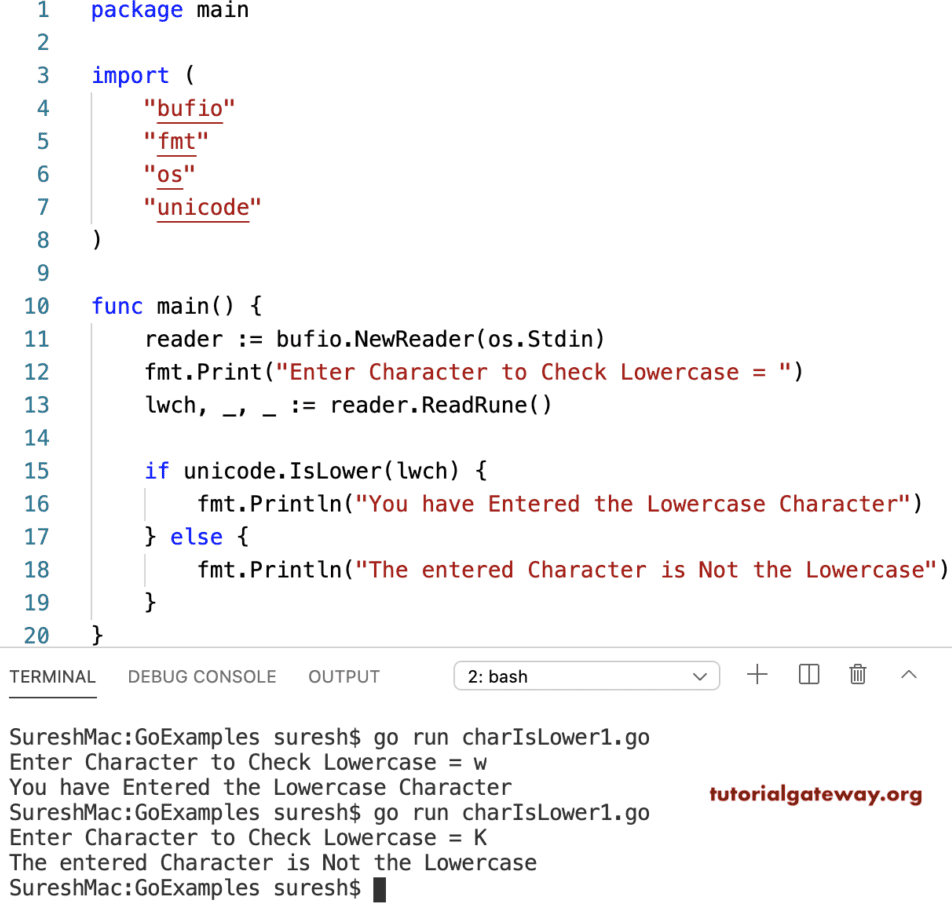Click the else keyword on line 17
This screenshot has width=952, height=904.
196,536
